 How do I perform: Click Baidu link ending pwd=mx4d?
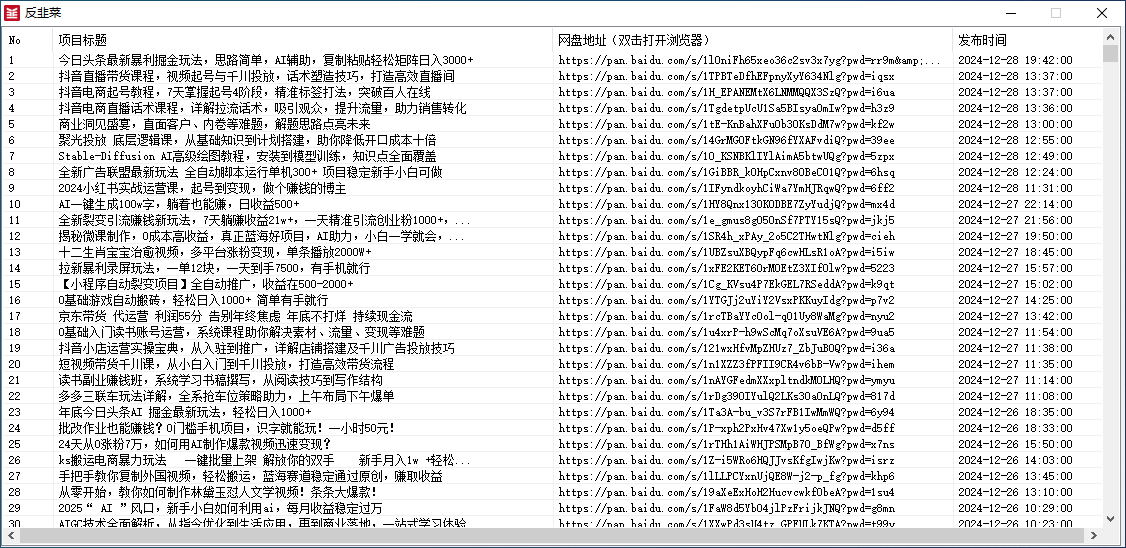click(727, 204)
